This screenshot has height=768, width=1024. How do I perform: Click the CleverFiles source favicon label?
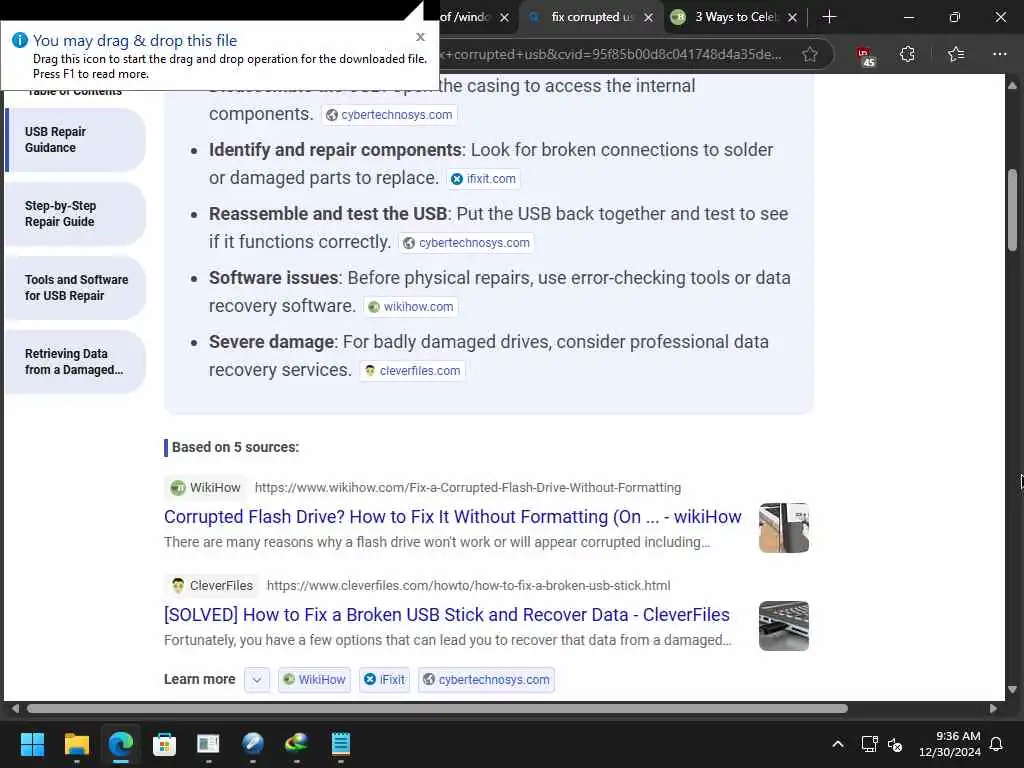tap(212, 585)
